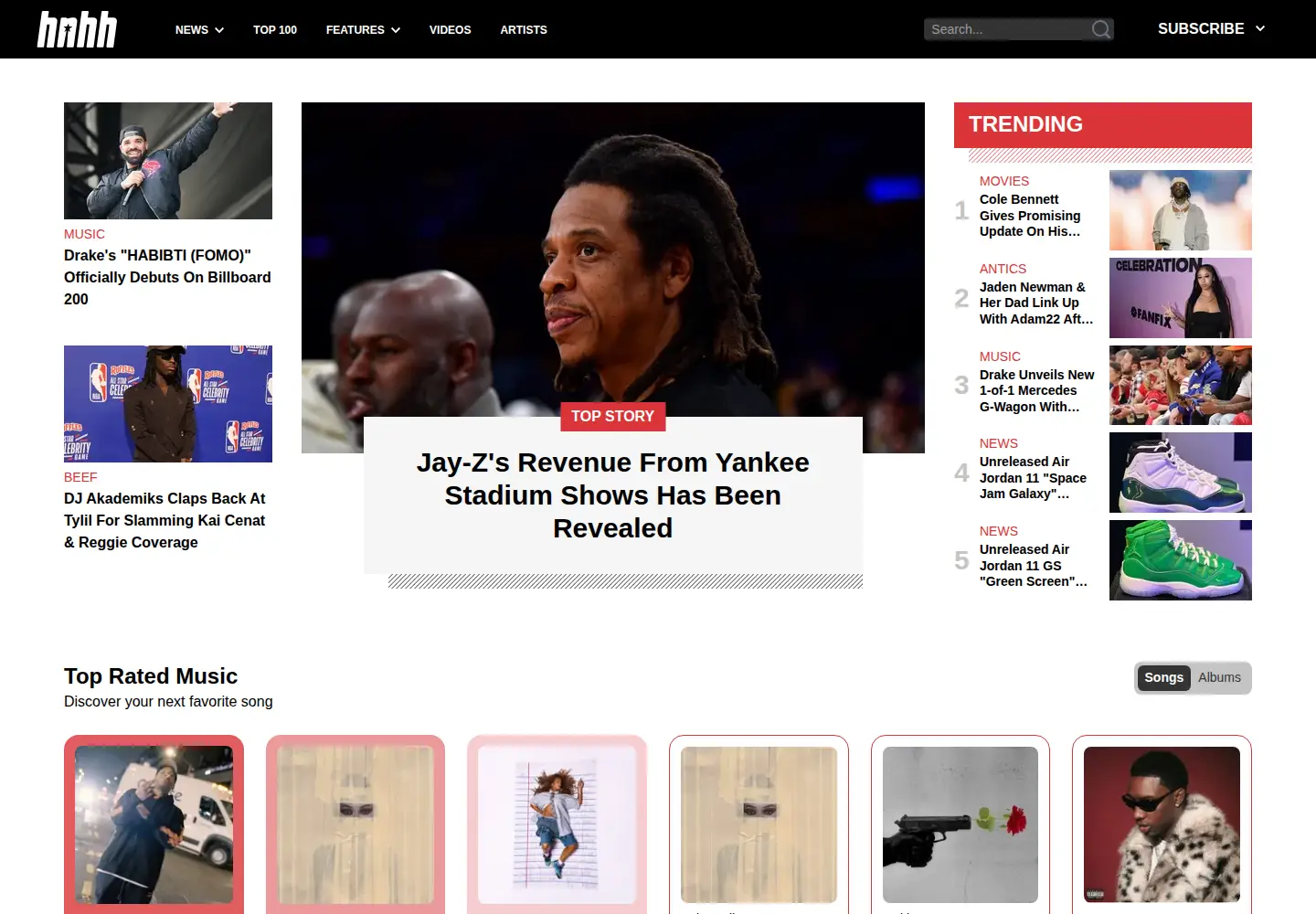This screenshot has width=1316, height=914.
Task: Click the MUSIC category above Drake's HABIBTI
Action: (84, 234)
